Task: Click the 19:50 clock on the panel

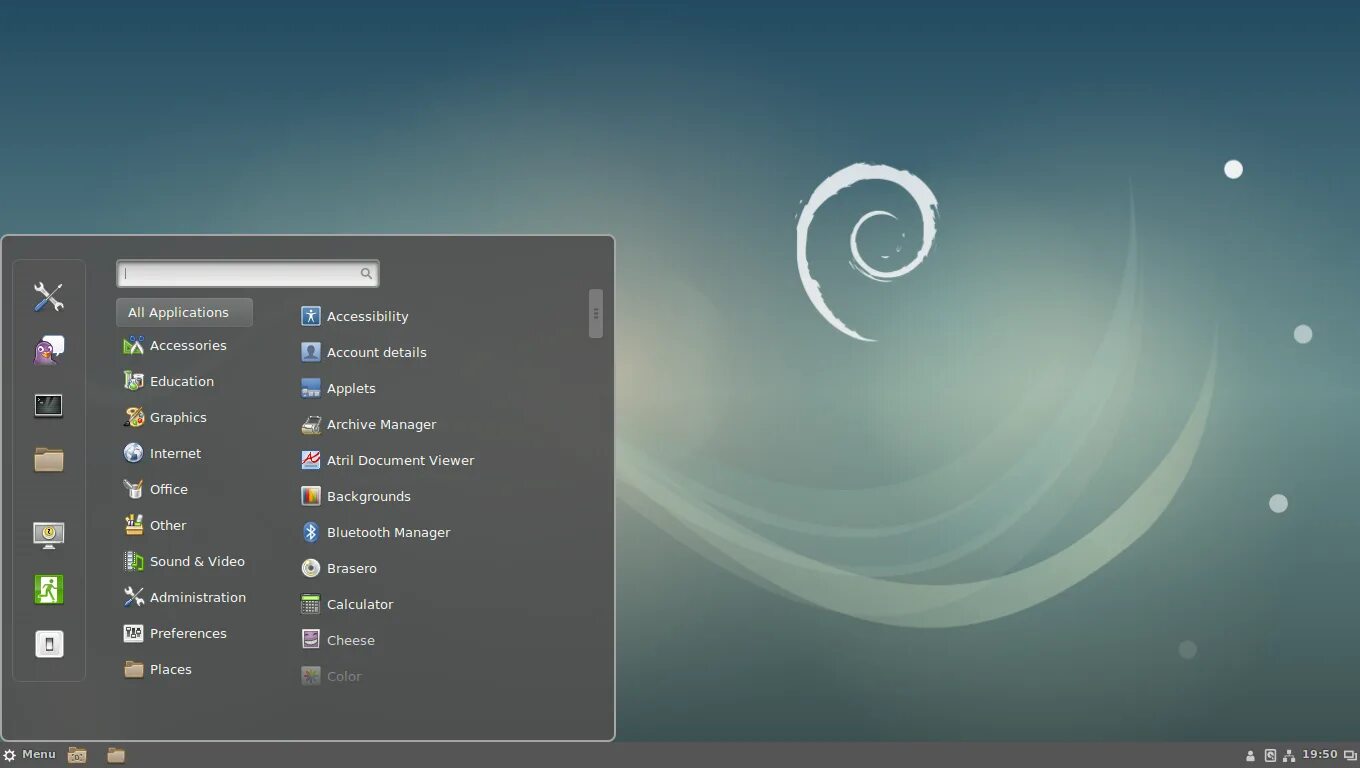Action: [x=1320, y=755]
